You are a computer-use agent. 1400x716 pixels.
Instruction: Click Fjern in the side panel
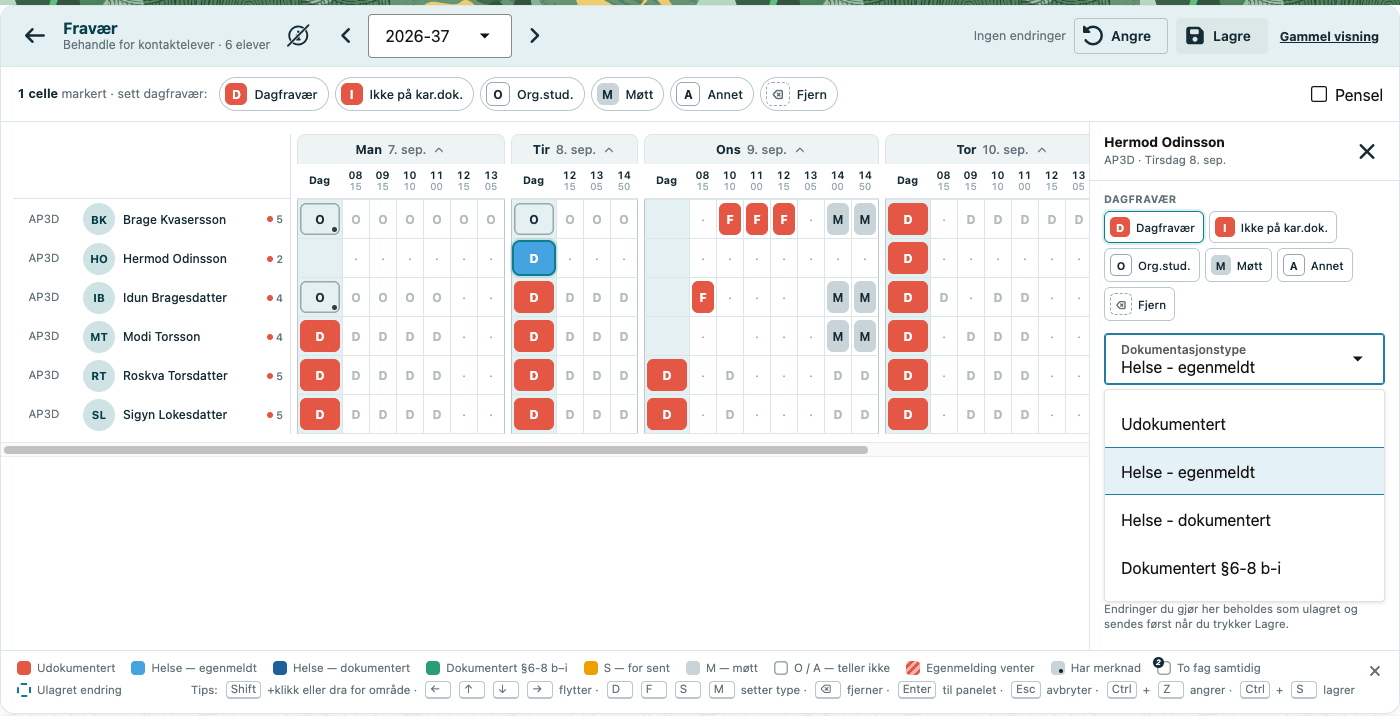(x=1140, y=304)
